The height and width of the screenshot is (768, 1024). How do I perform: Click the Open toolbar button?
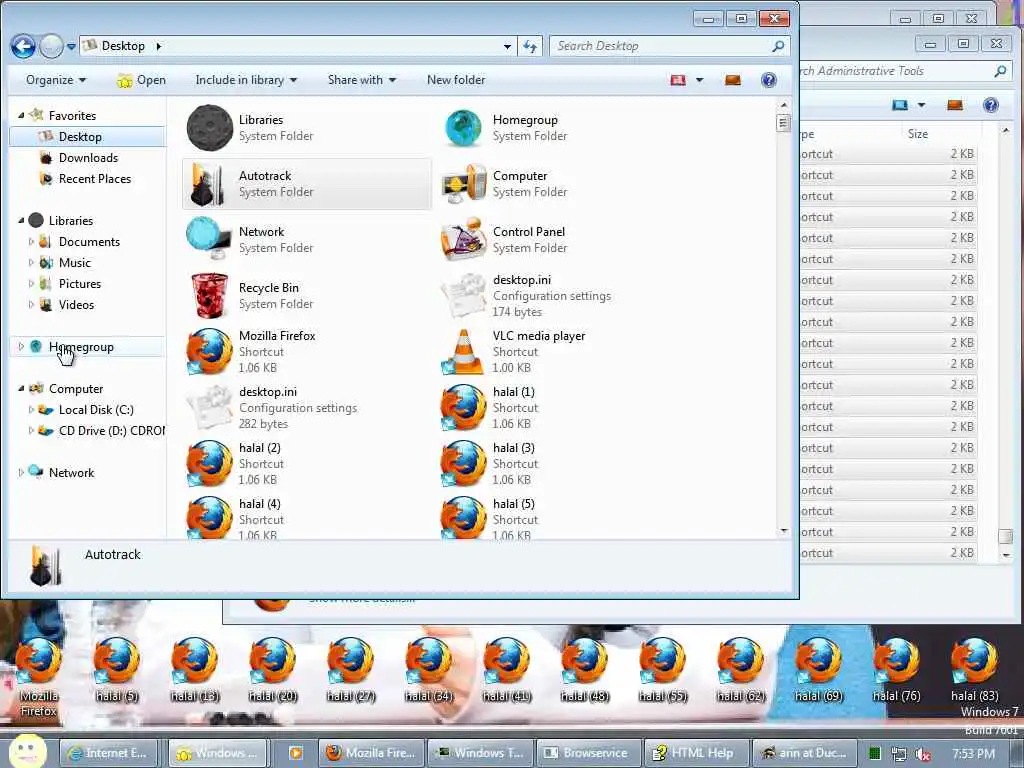(141, 80)
